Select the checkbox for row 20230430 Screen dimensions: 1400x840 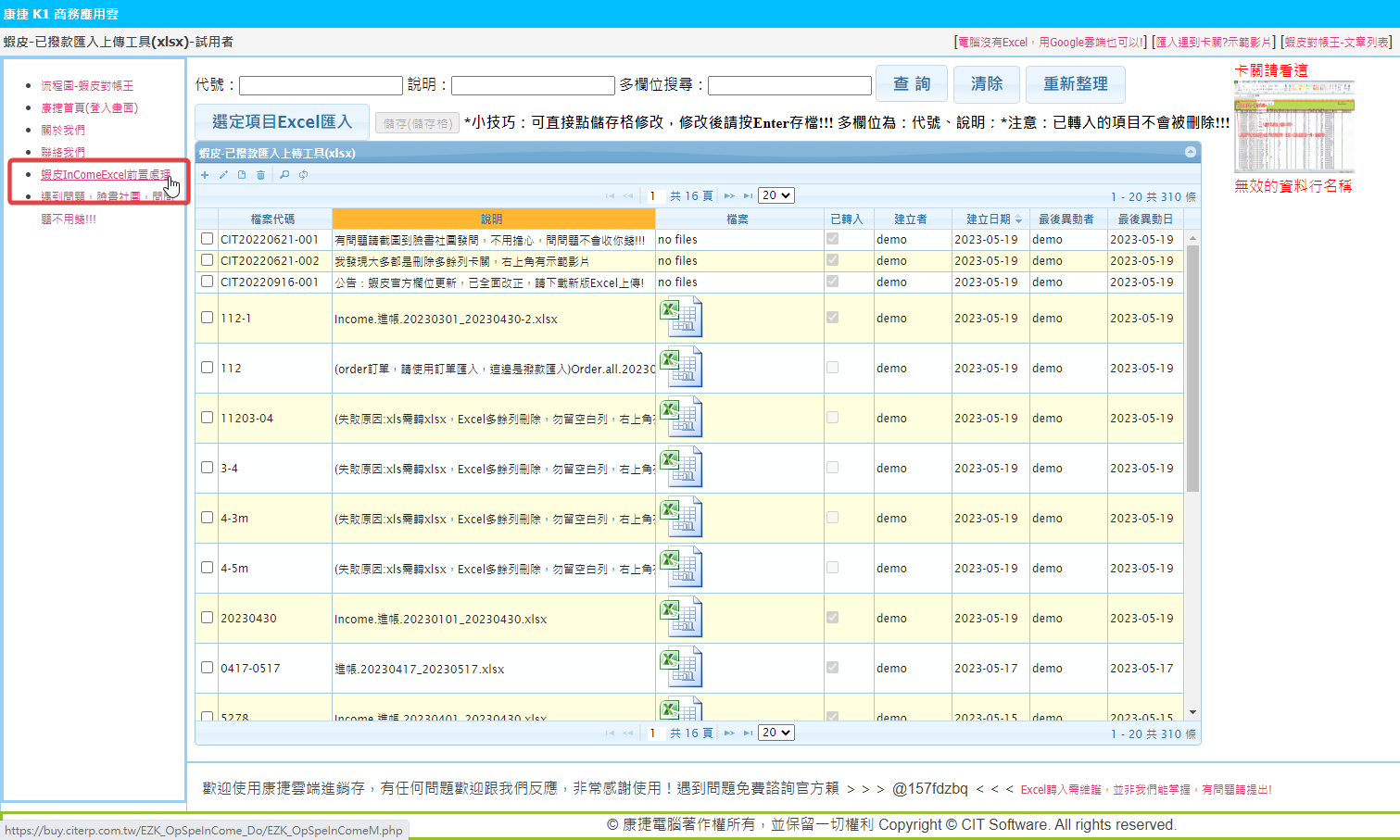pyautogui.click(x=208, y=618)
